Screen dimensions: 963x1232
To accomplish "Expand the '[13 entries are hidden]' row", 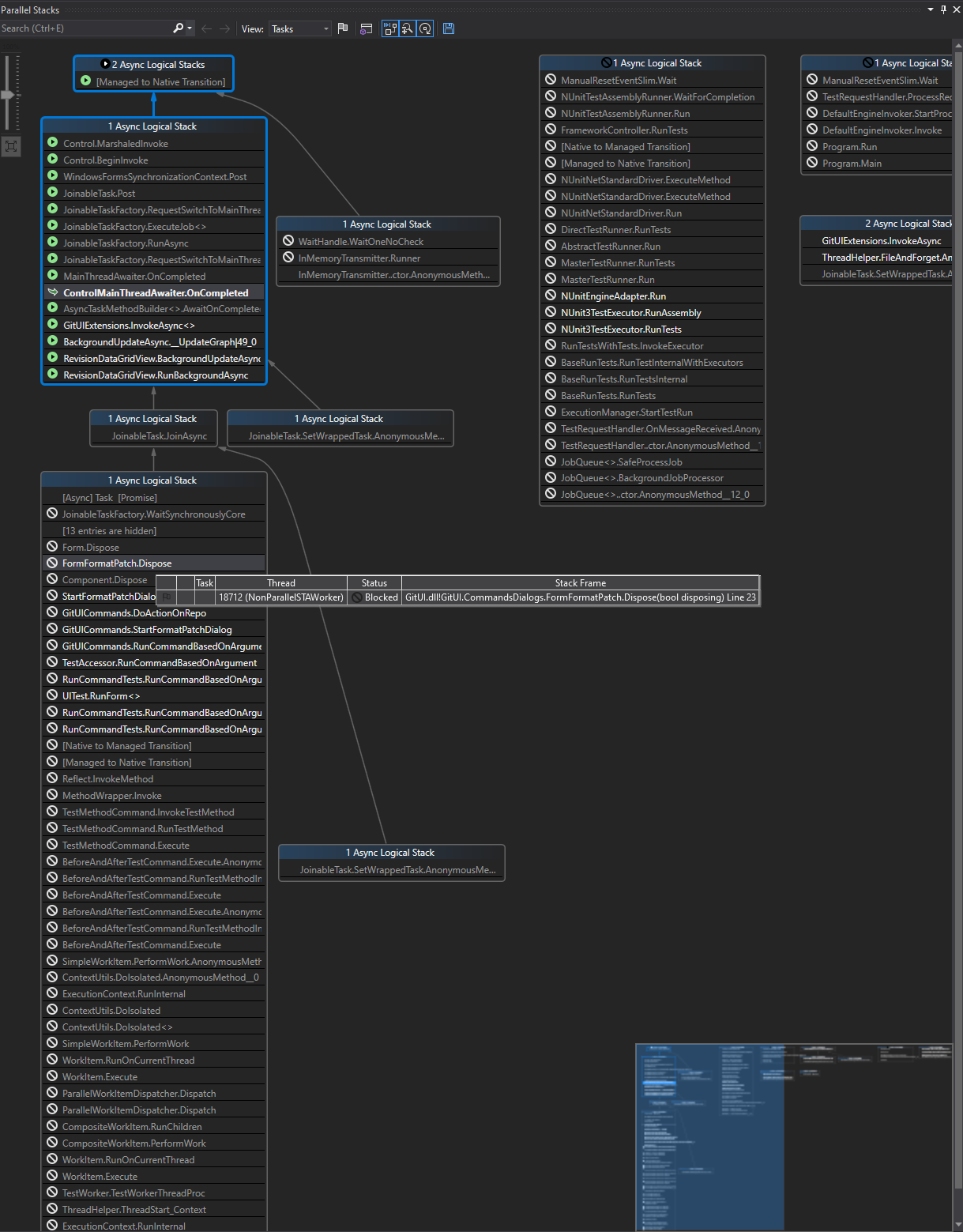I will 154,531.
